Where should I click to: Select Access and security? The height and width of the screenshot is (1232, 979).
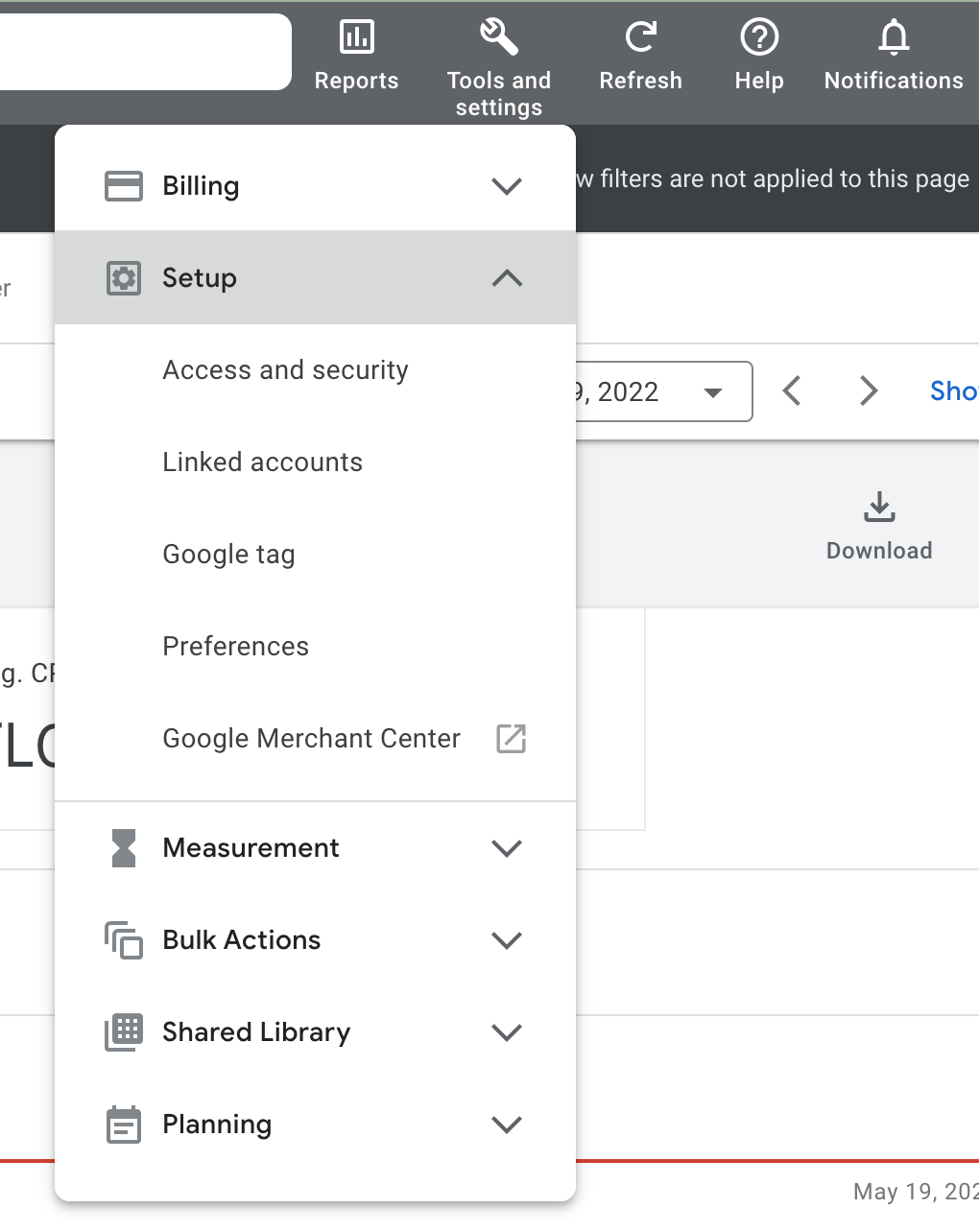click(x=285, y=370)
